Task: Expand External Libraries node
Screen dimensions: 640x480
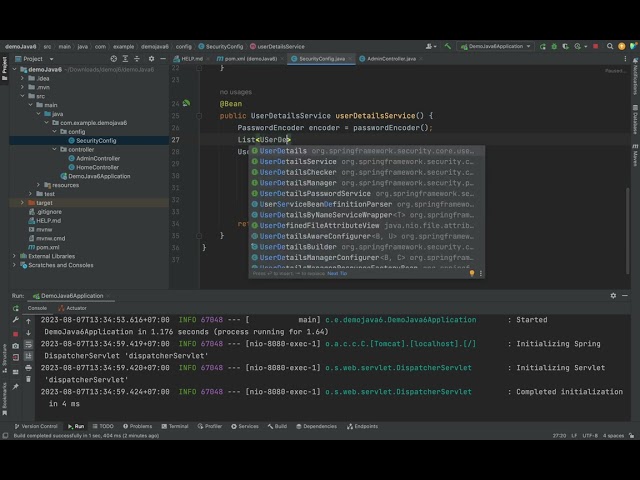Action: [14, 256]
